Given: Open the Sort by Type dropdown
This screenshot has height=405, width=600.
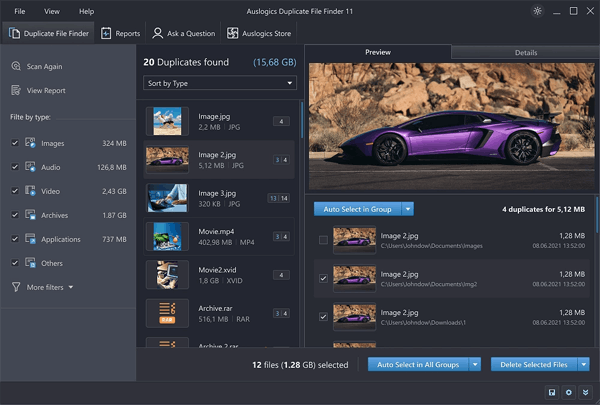Looking at the screenshot, I should click(220, 83).
